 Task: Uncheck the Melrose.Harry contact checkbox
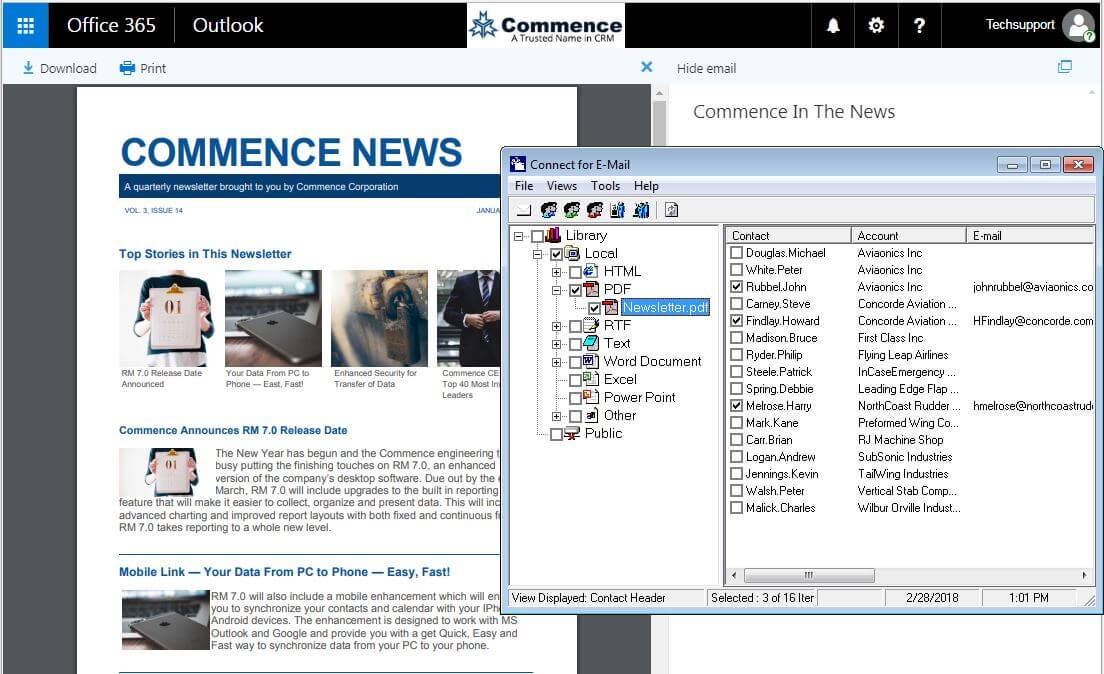pos(736,406)
